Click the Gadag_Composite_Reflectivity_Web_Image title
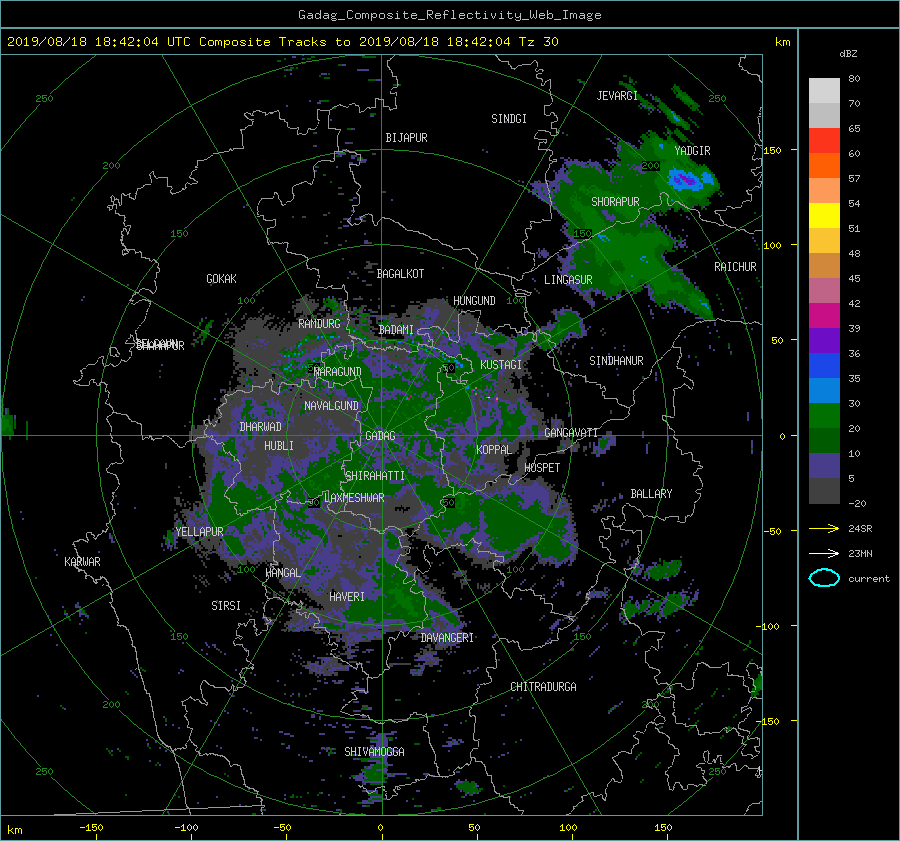 pyautogui.click(x=449, y=15)
